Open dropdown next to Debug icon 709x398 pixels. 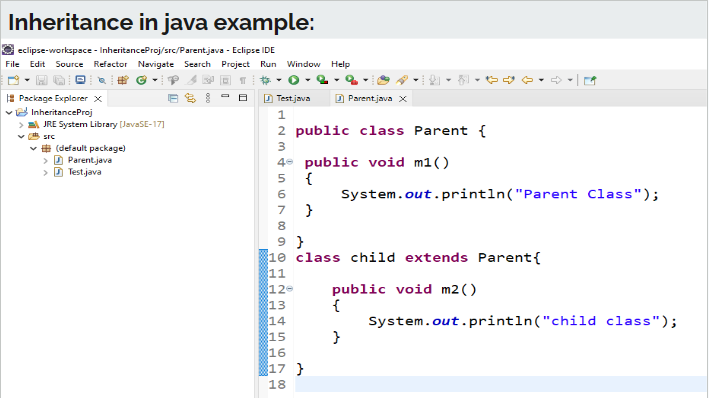pos(279,81)
